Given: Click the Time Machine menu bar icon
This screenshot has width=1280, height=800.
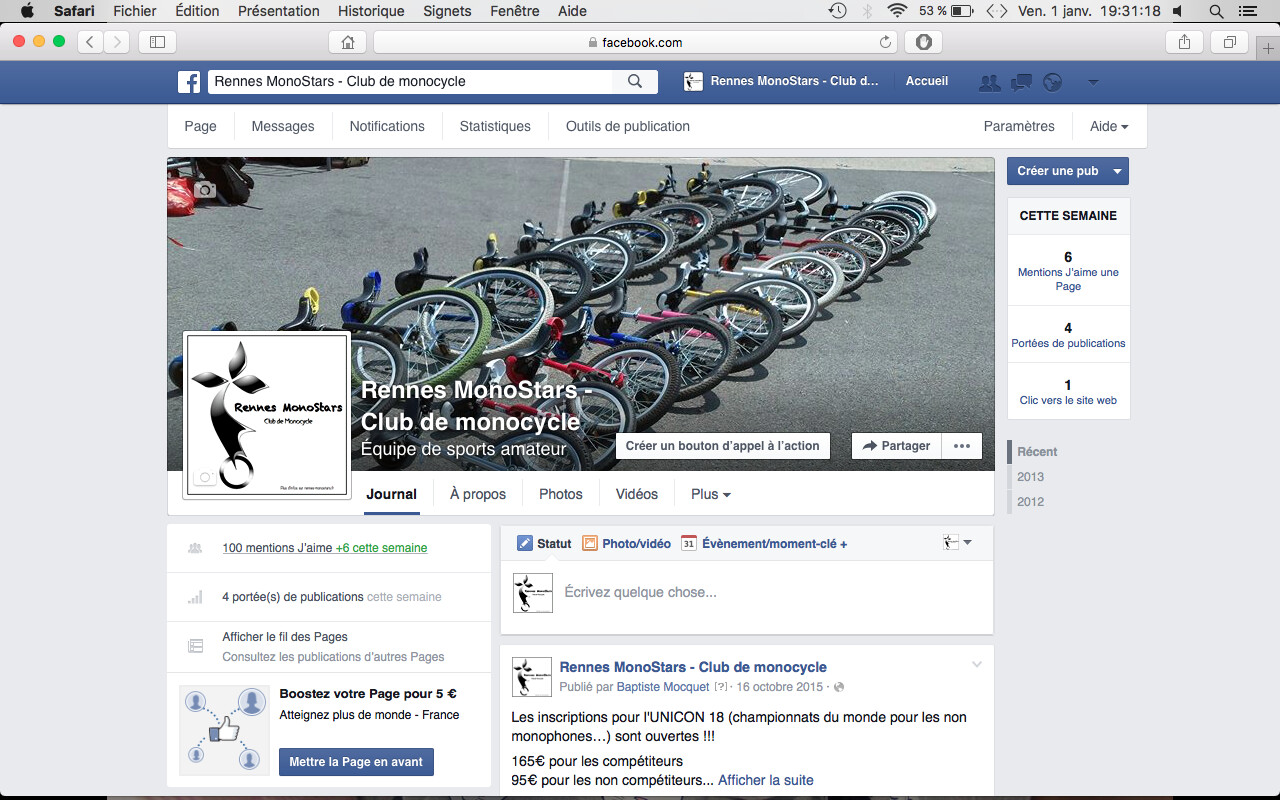Looking at the screenshot, I should 838,11.
